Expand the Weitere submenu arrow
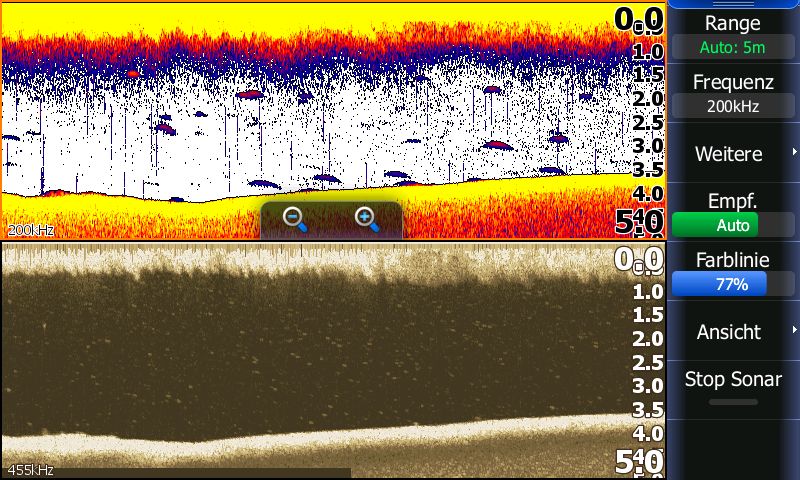This screenshot has width=800, height=480. coord(794,152)
